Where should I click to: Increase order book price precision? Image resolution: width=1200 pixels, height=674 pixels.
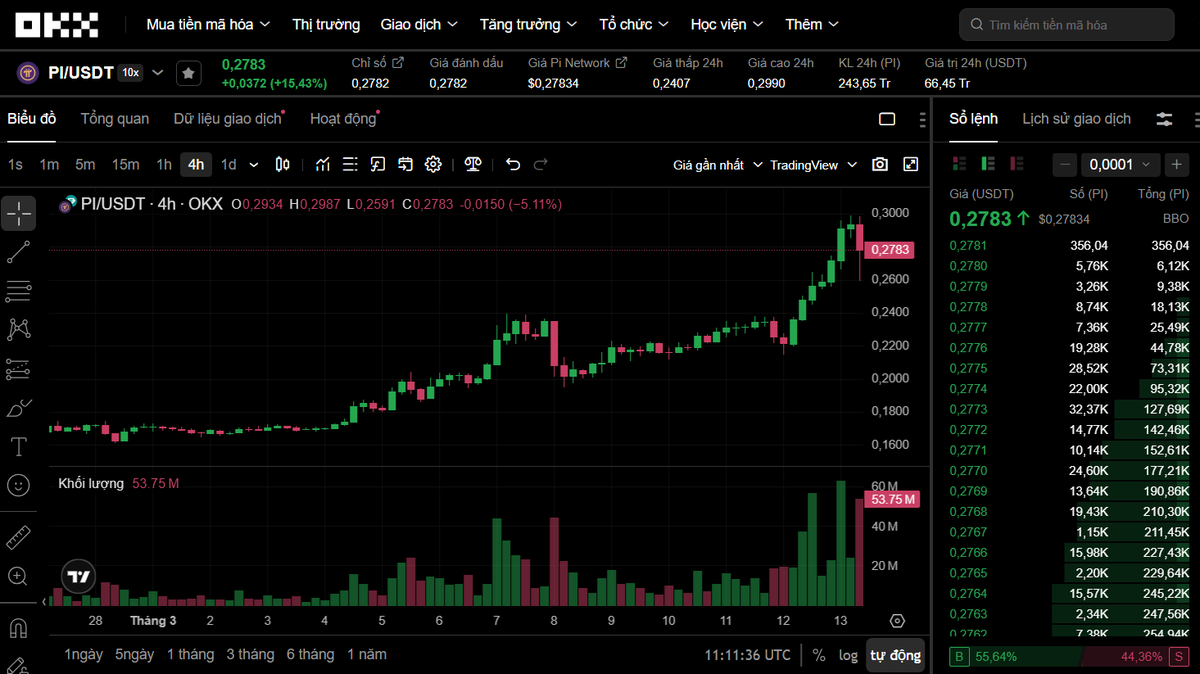(x=1177, y=164)
